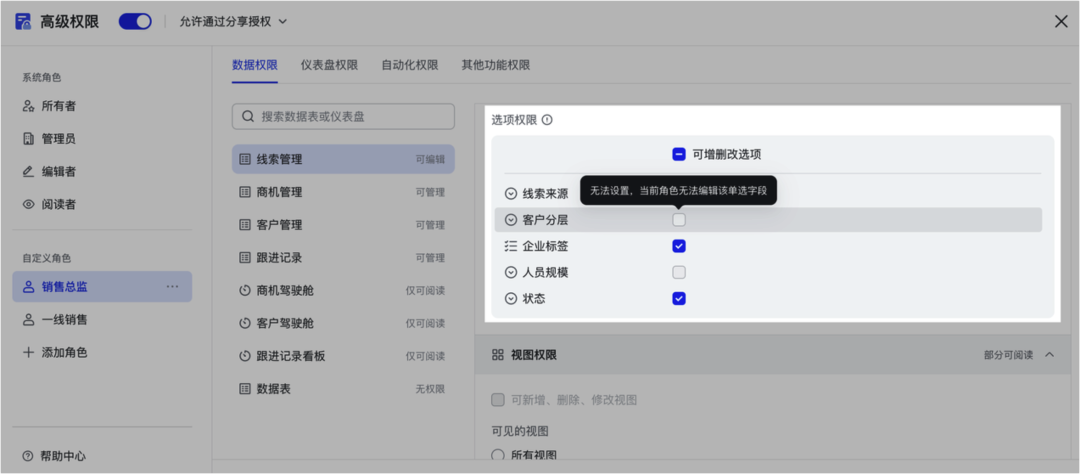This screenshot has width=1080, height=474.
Task: Select the 客户管理 table
Action: pyautogui.click(x=343, y=225)
